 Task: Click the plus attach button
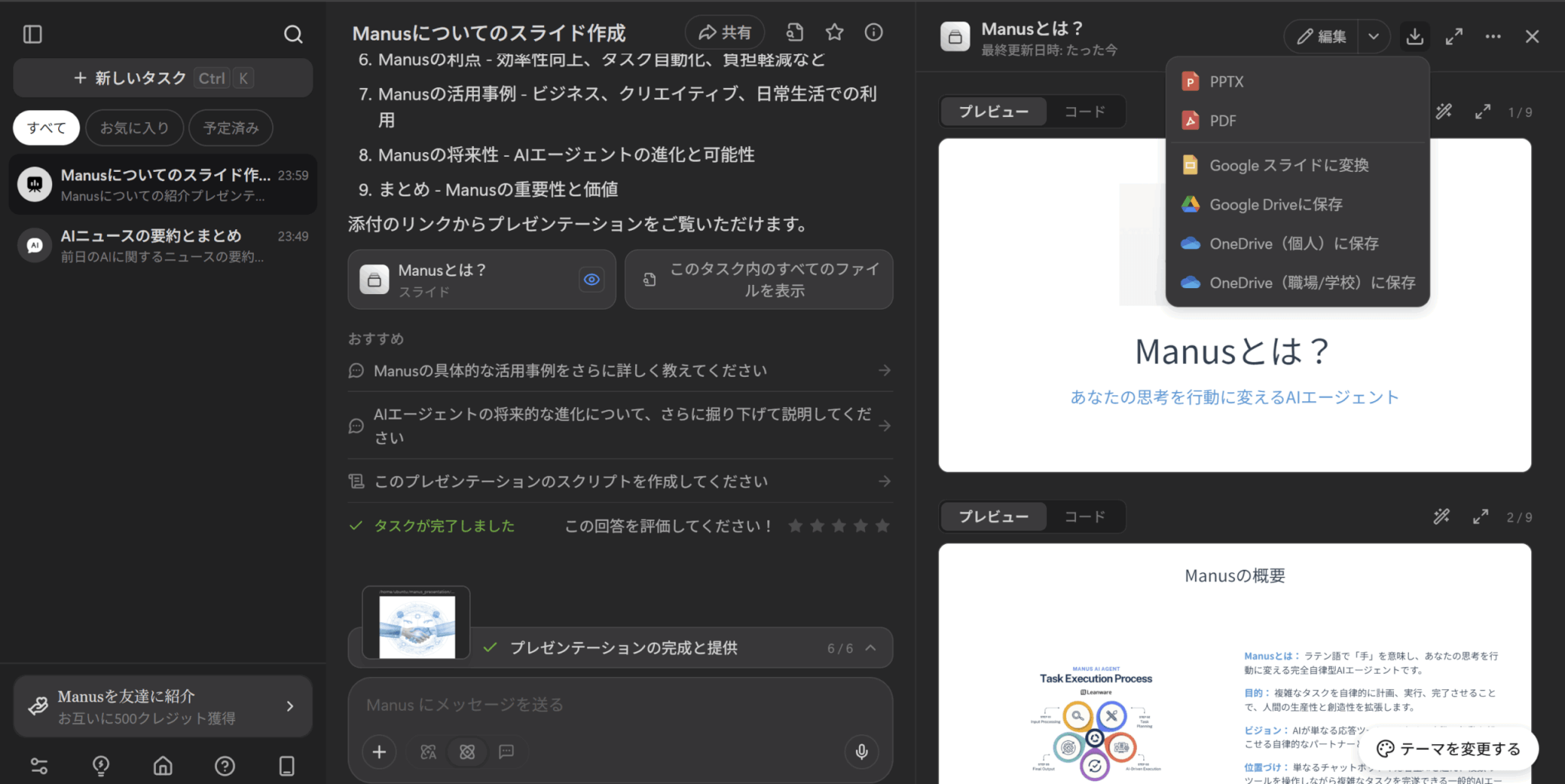[x=379, y=752]
